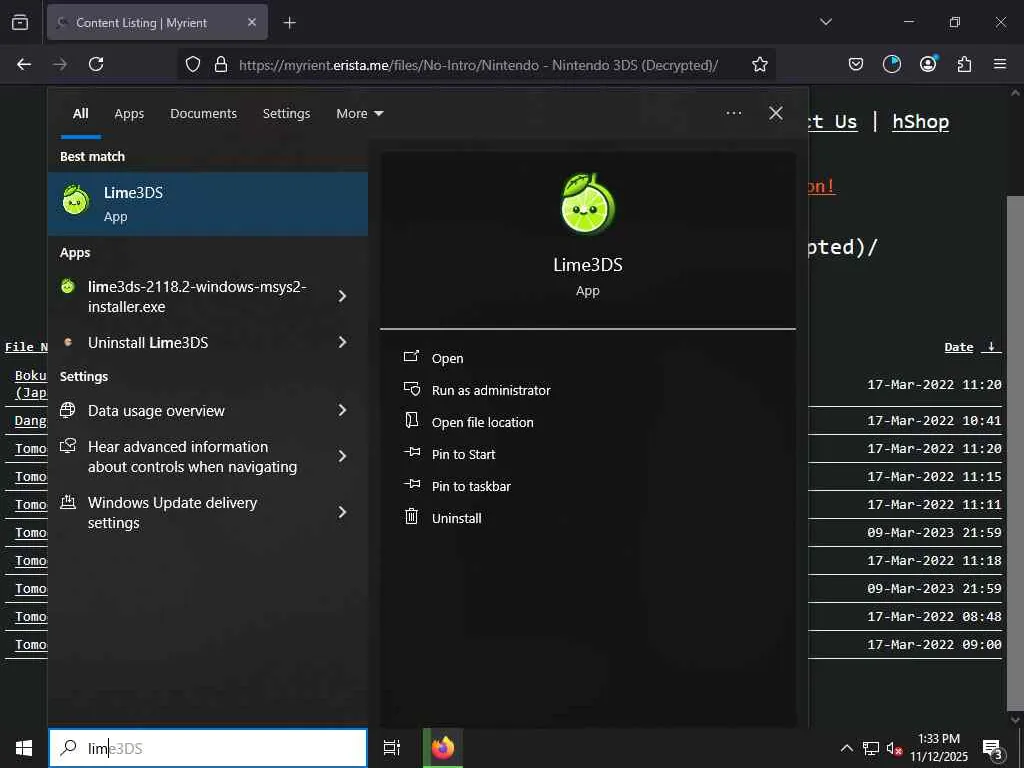The height and width of the screenshot is (768, 1024).
Task: Expand Windows Update delivery settings arrow
Action: (x=342, y=513)
